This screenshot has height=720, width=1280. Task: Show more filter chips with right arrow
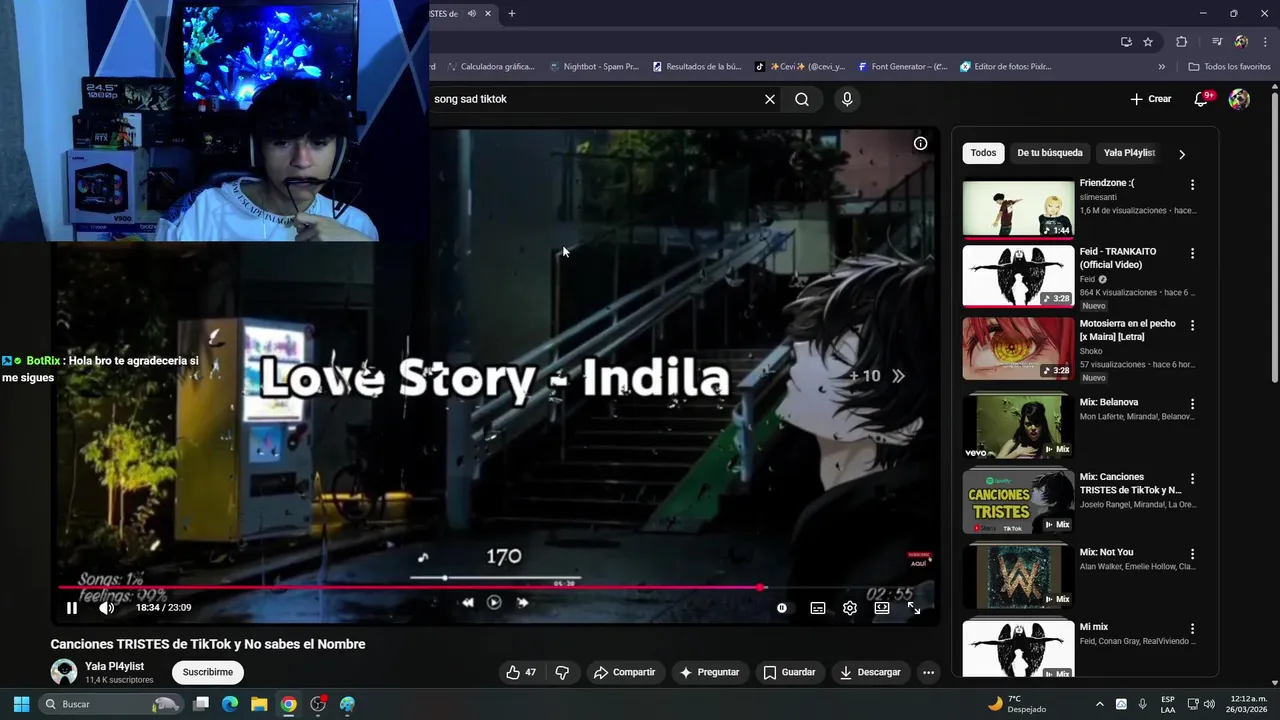[x=1181, y=154]
